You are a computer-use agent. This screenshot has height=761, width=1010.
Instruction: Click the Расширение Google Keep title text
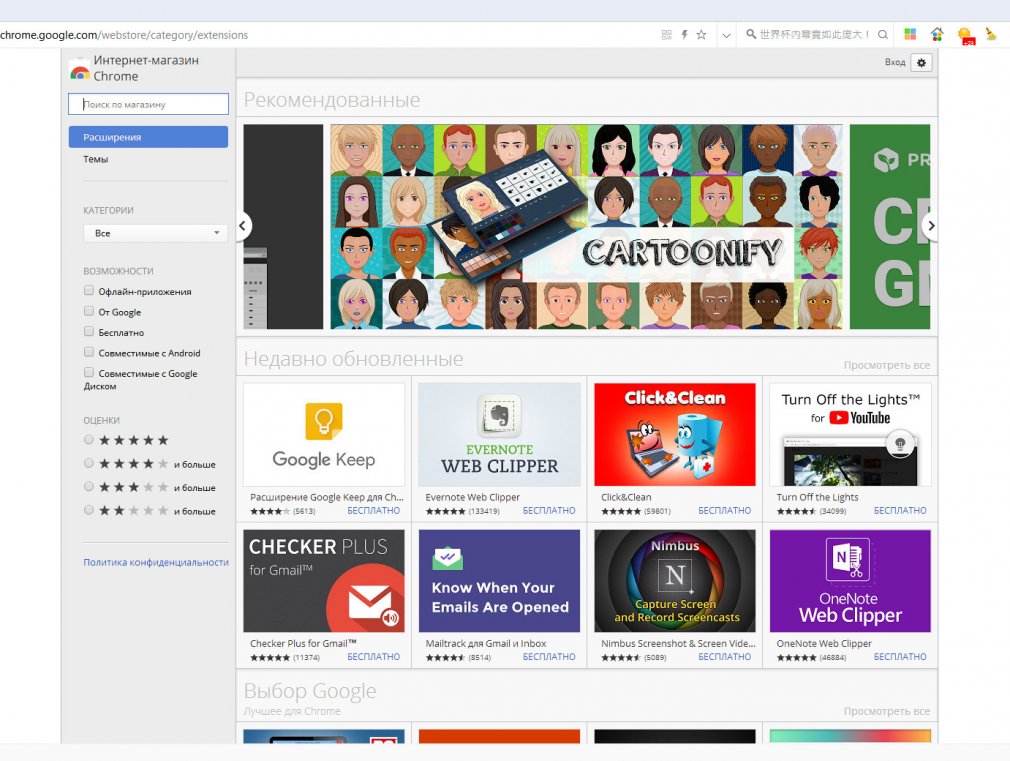click(327, 497)
